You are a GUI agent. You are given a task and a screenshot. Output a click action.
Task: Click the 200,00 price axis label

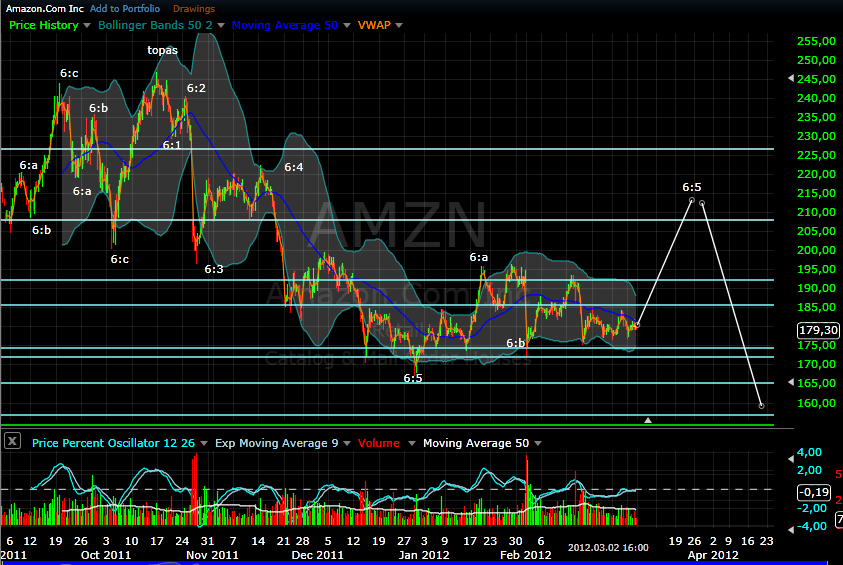(x=816, y=250)
